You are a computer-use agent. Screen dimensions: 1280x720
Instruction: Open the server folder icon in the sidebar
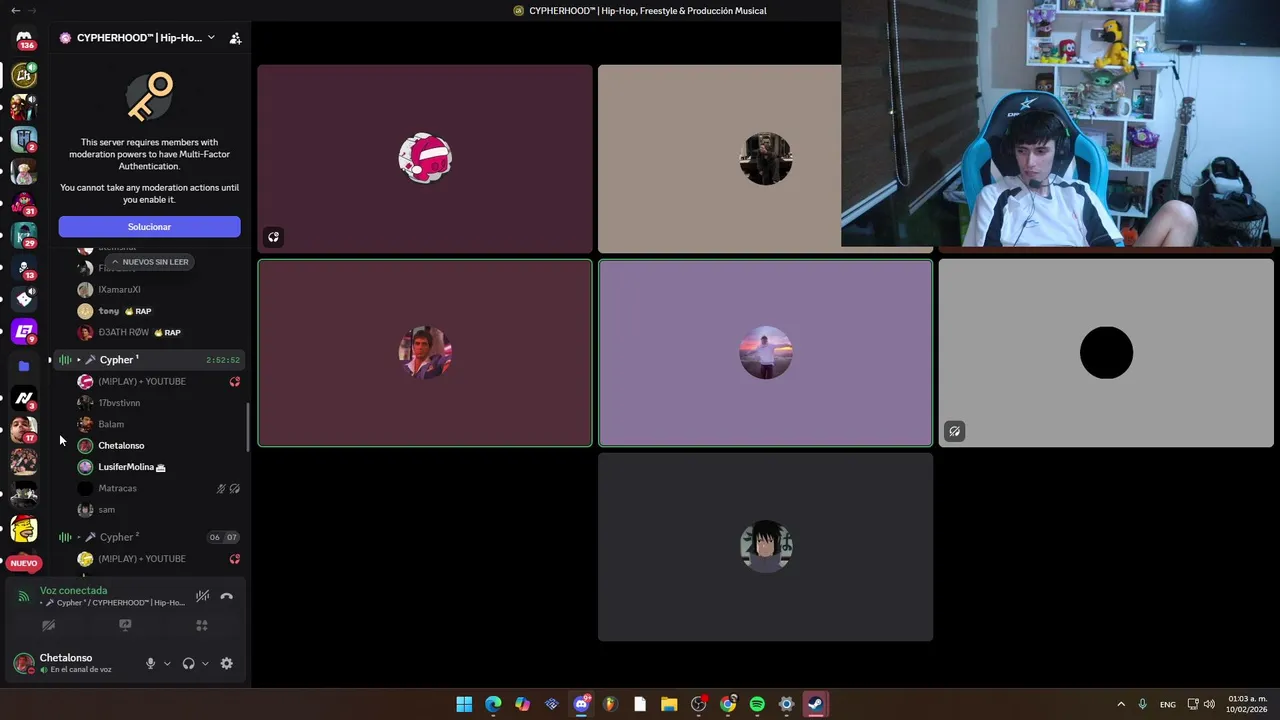pyautogui.click(x=24, y=366)
